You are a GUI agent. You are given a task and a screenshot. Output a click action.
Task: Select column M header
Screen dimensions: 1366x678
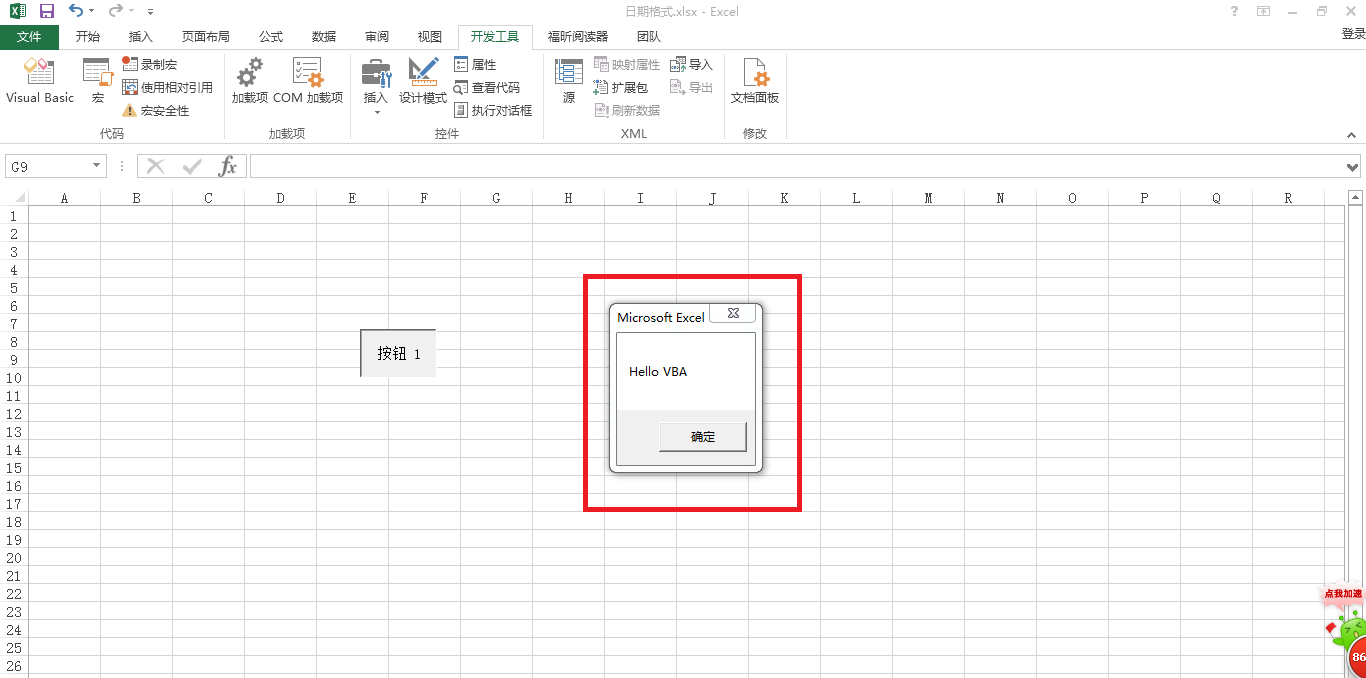point(928,198)
